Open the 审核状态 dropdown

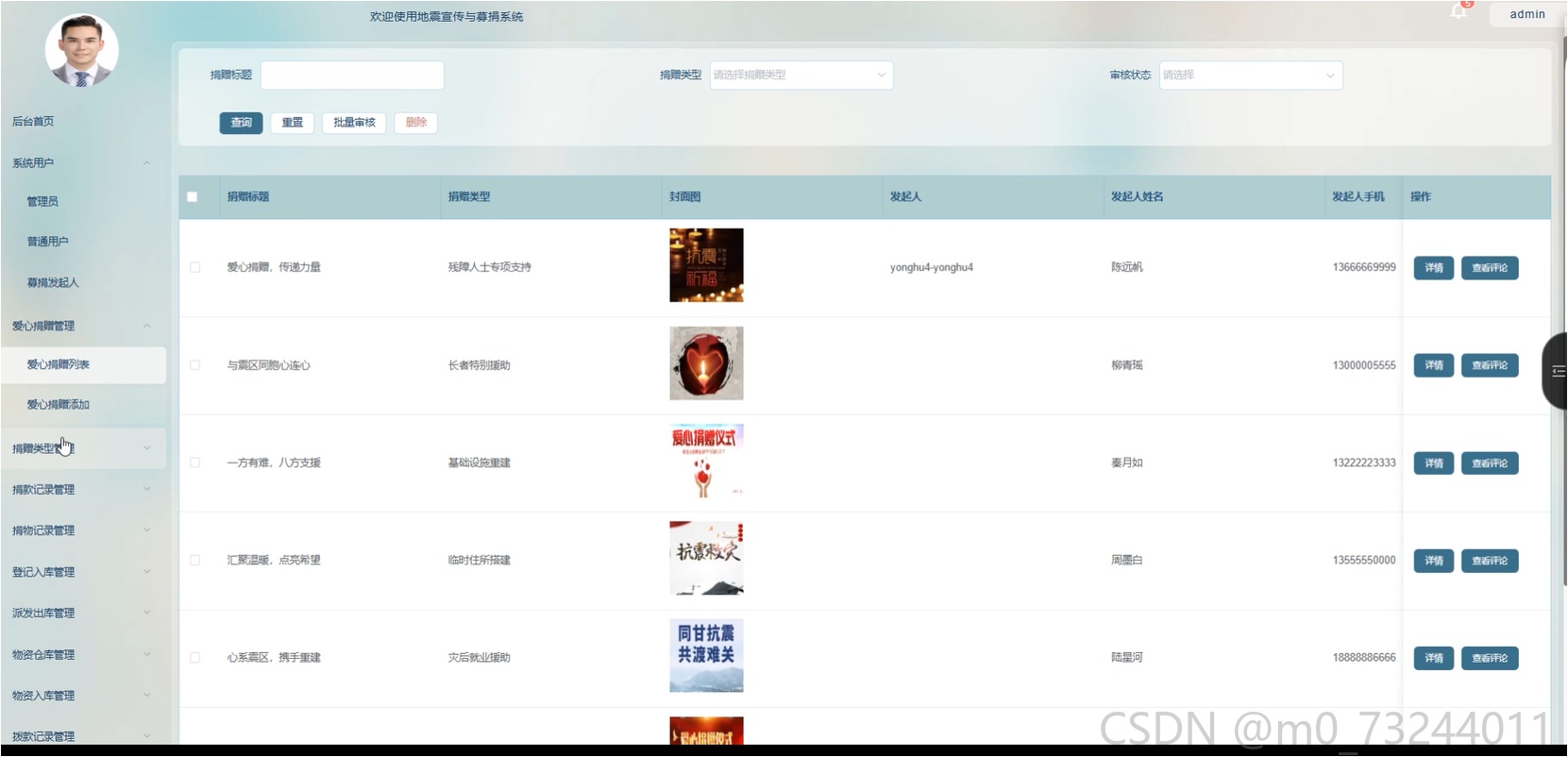[x=1251, y=76]
